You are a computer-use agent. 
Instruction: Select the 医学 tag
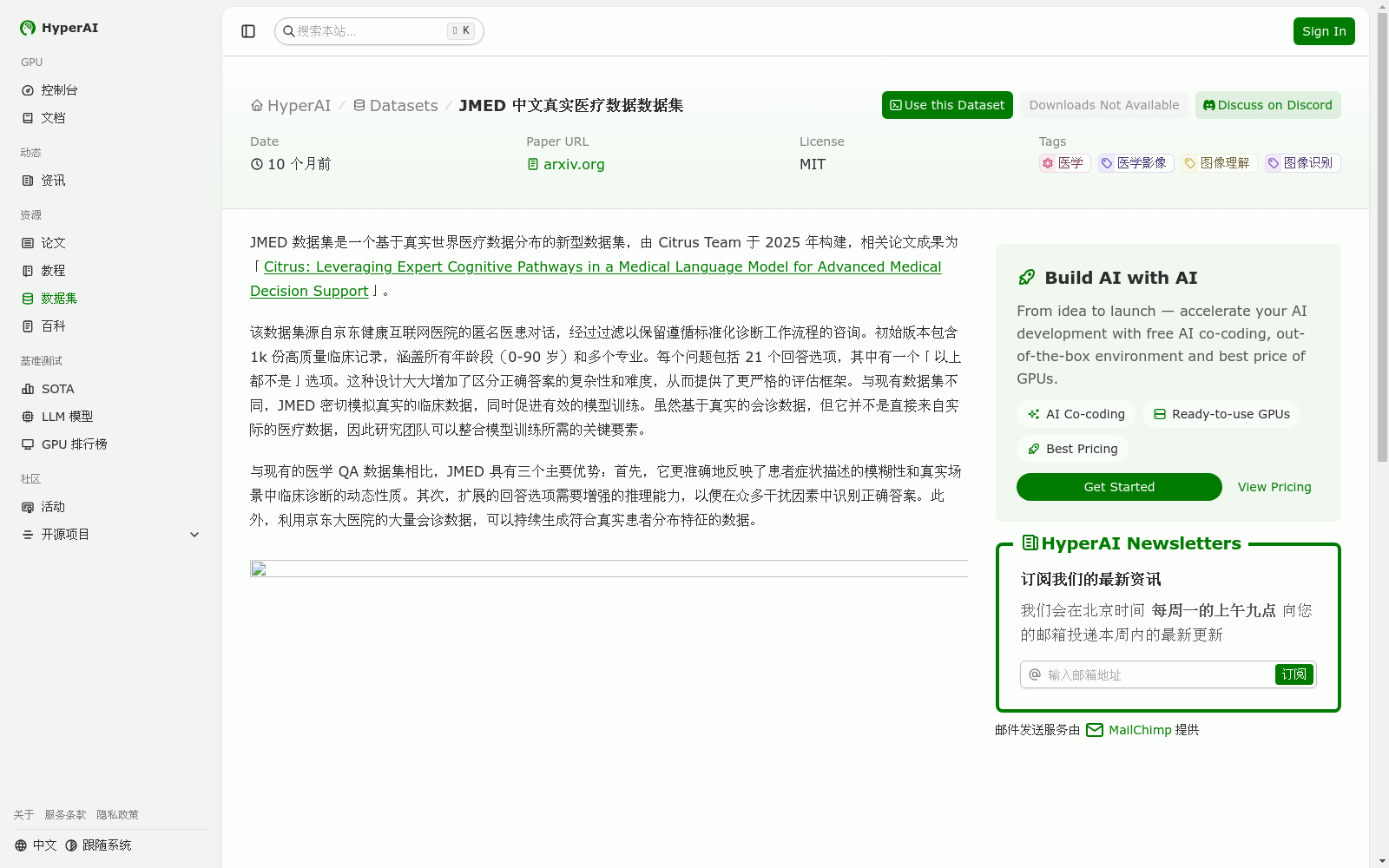[1064, 163]
